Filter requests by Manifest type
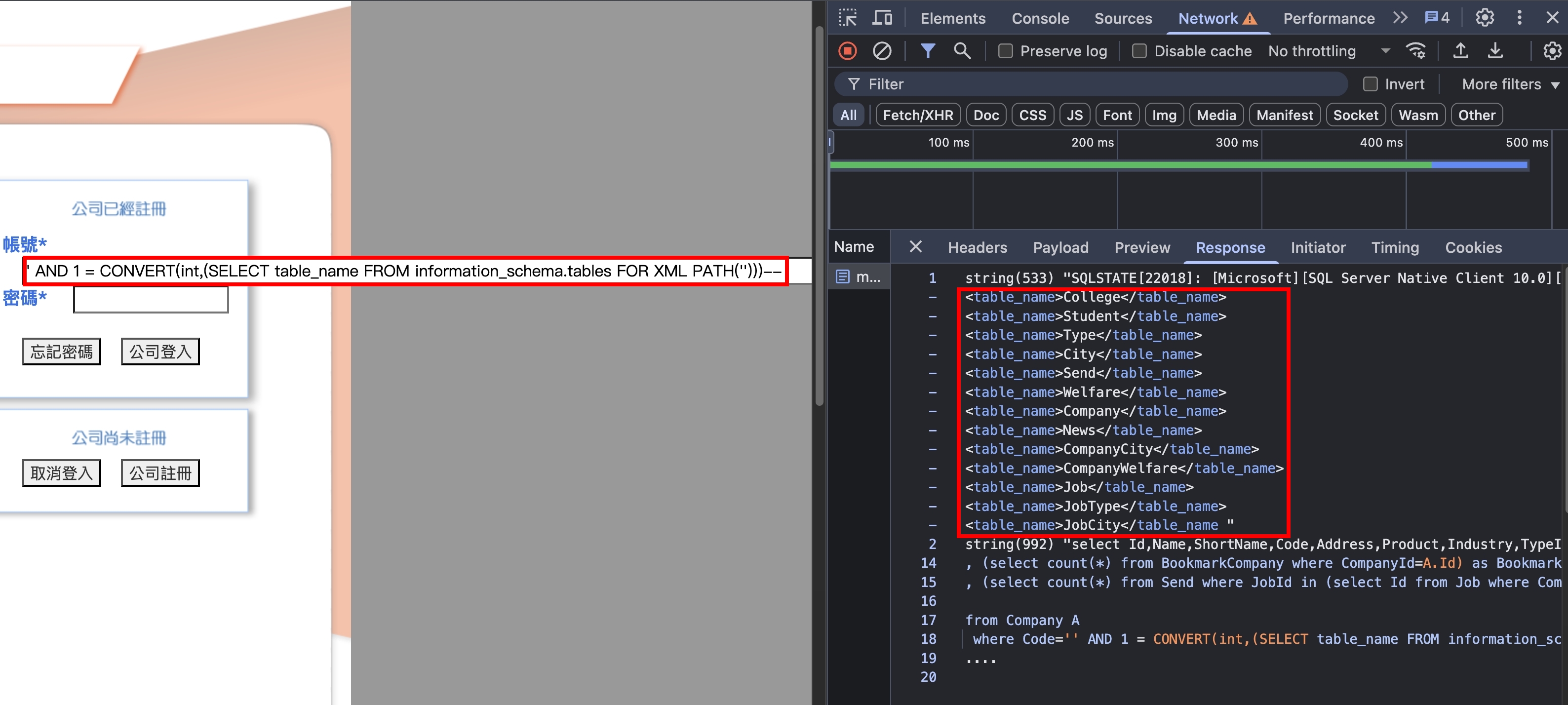This screenshot has width=1568, height=705. 1284,115
